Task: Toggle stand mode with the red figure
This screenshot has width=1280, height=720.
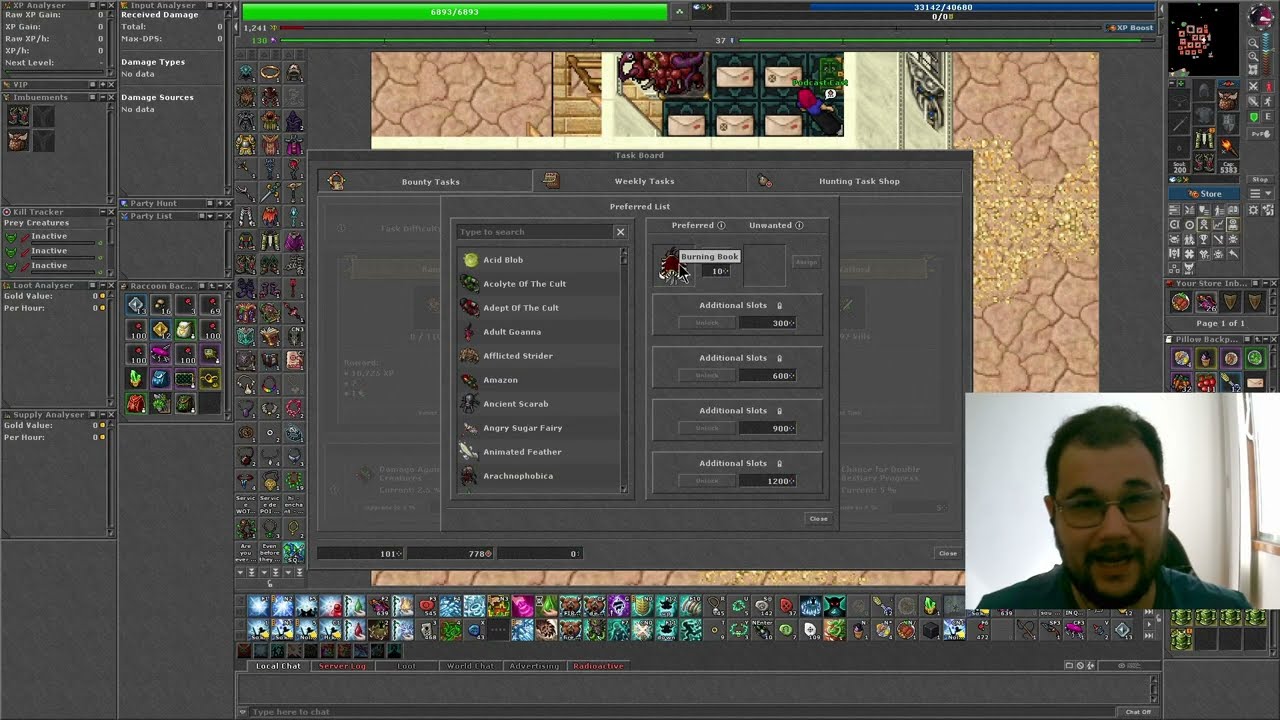Action: pyautogui.click(x=1268, y=87)
